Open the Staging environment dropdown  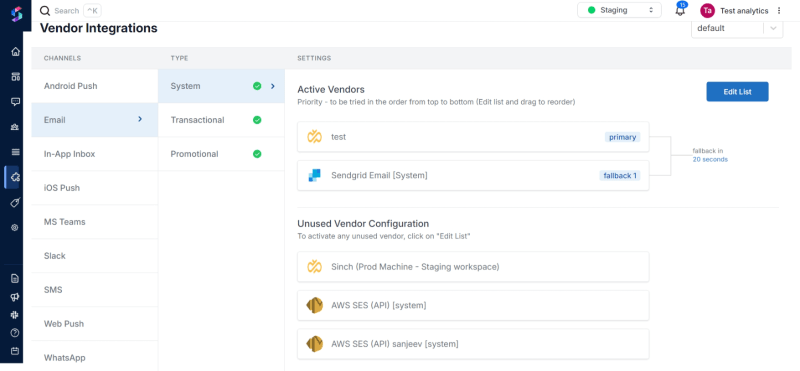(619, 10)
